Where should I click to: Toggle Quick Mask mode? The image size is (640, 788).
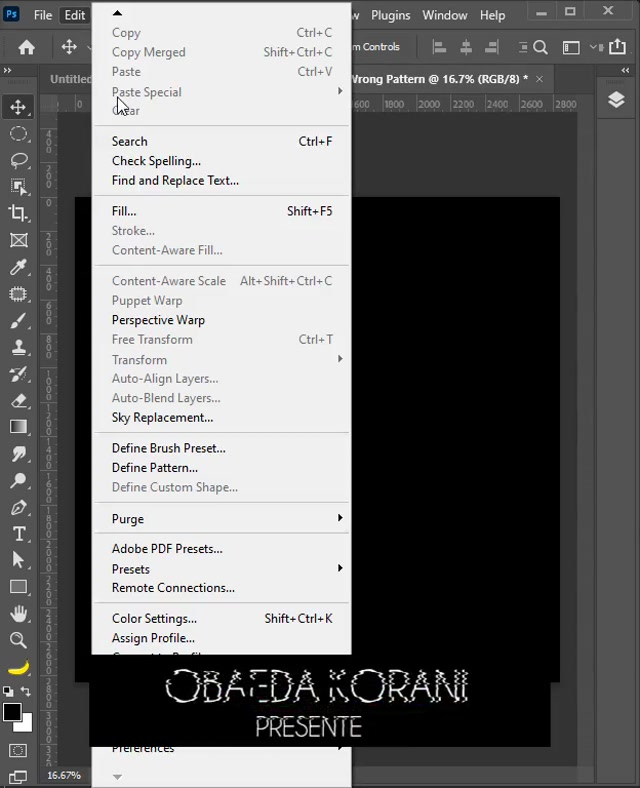tap(18, 750)
